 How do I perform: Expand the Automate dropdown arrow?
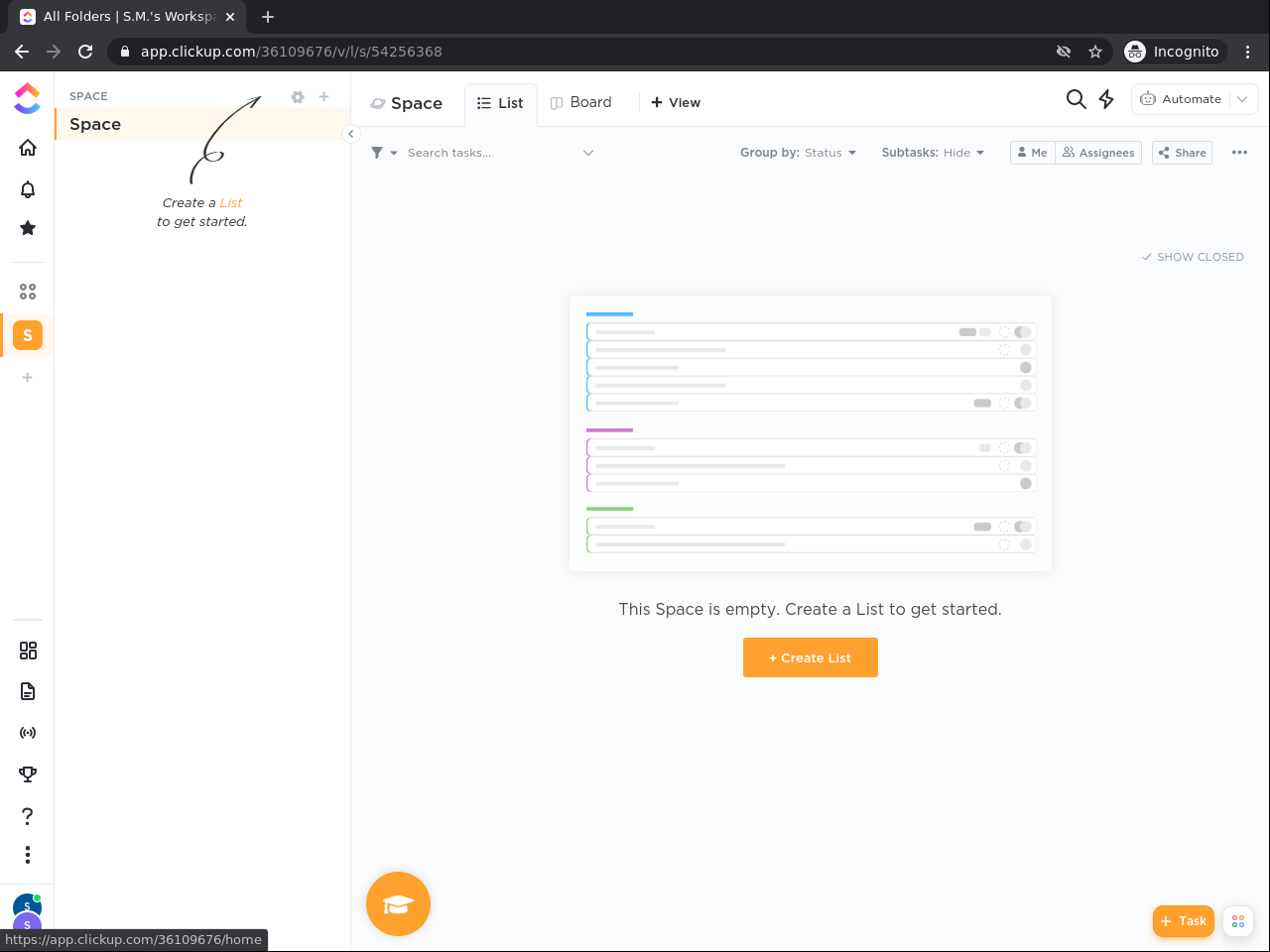tap(1242, 99)
